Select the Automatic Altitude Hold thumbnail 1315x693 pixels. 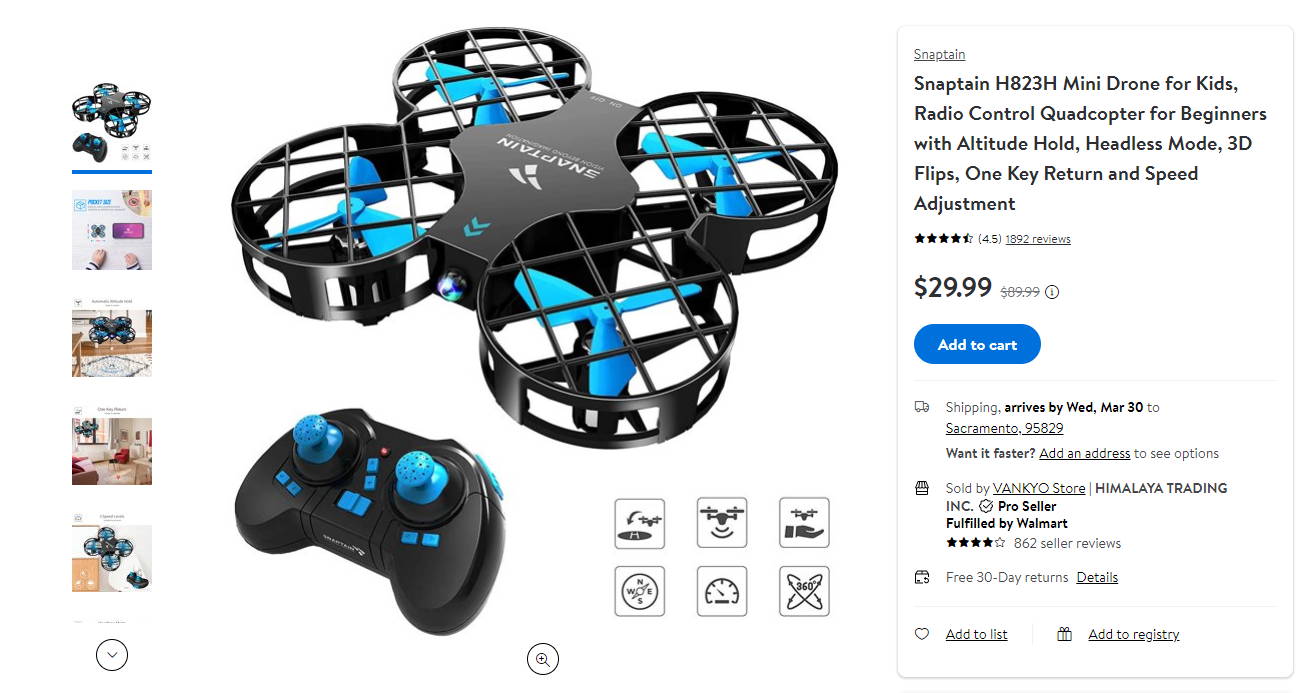click(112, 337)
